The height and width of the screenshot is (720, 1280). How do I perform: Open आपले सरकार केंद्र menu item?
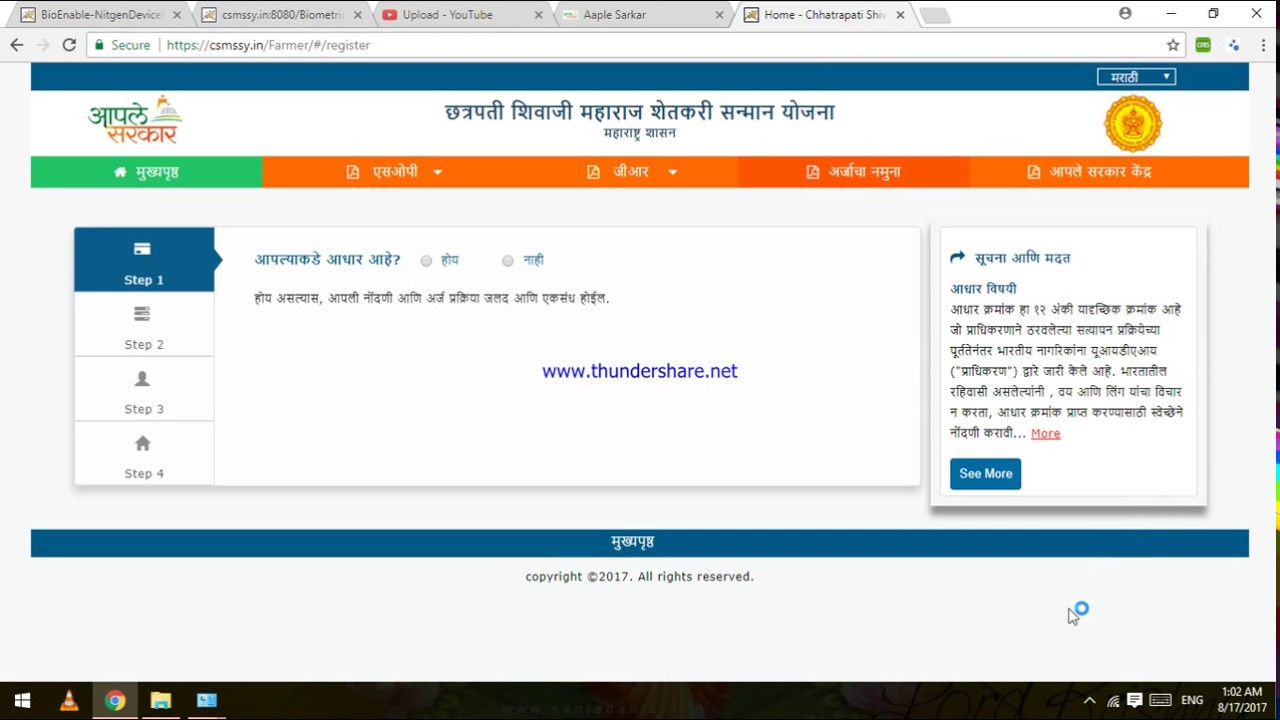(1089, 172)
